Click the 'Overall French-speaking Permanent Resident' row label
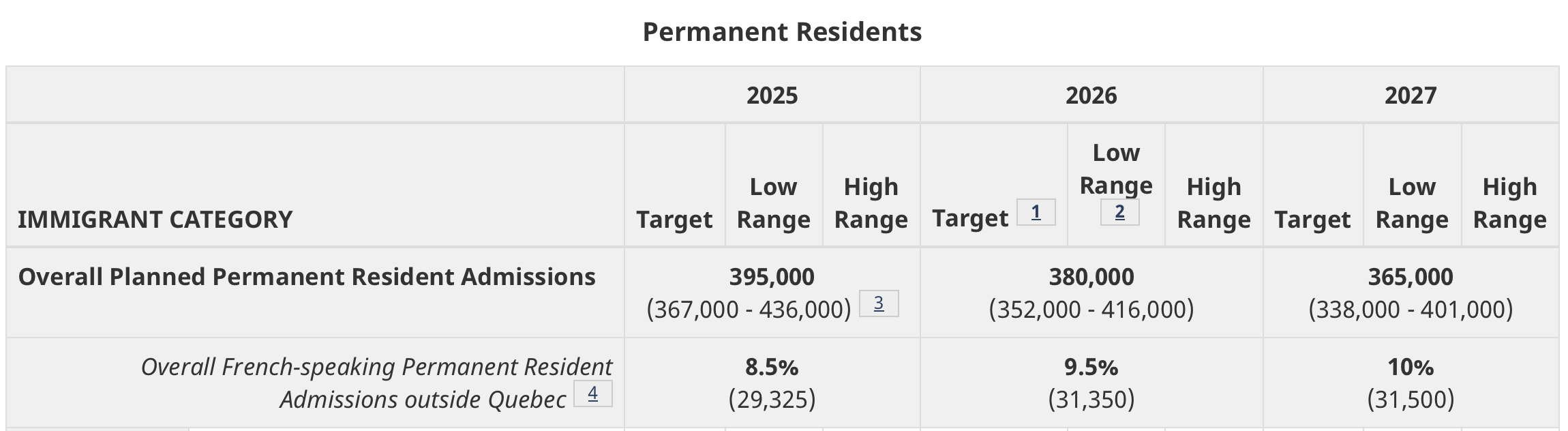The height and width of the screenshot is (431, 1568). (376, 368)
